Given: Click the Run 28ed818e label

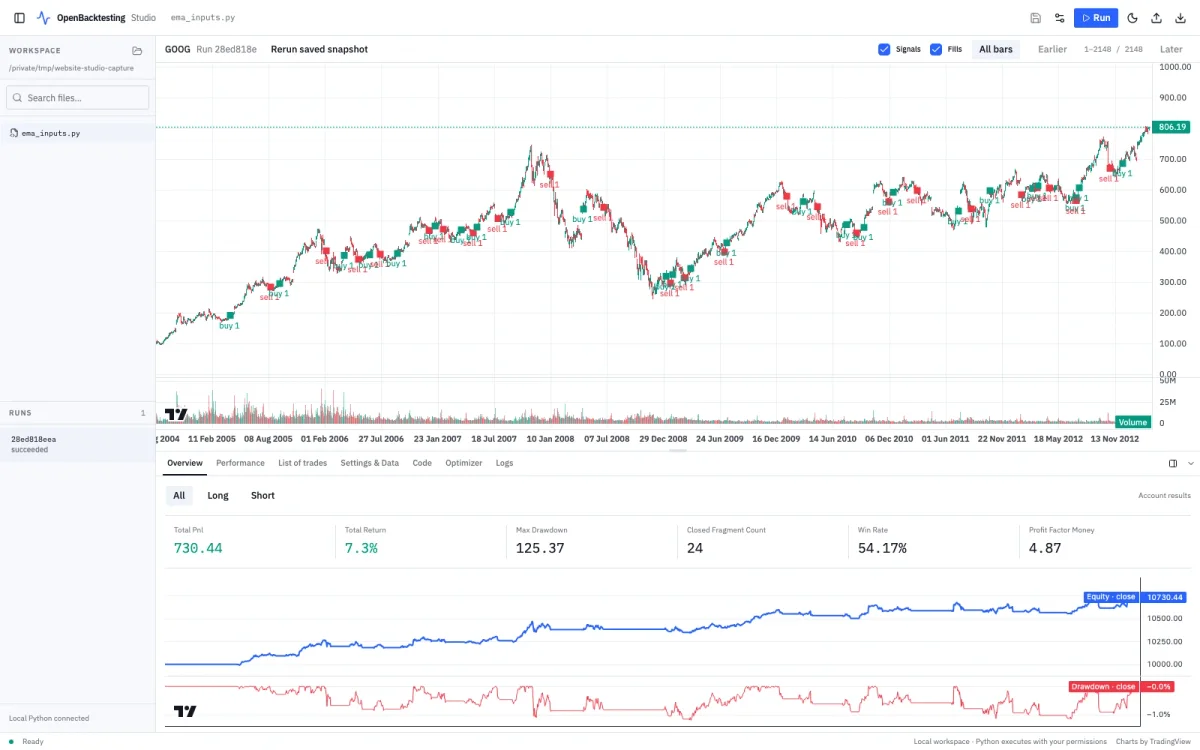Looking at the screenshot, I should click(226, 49).
